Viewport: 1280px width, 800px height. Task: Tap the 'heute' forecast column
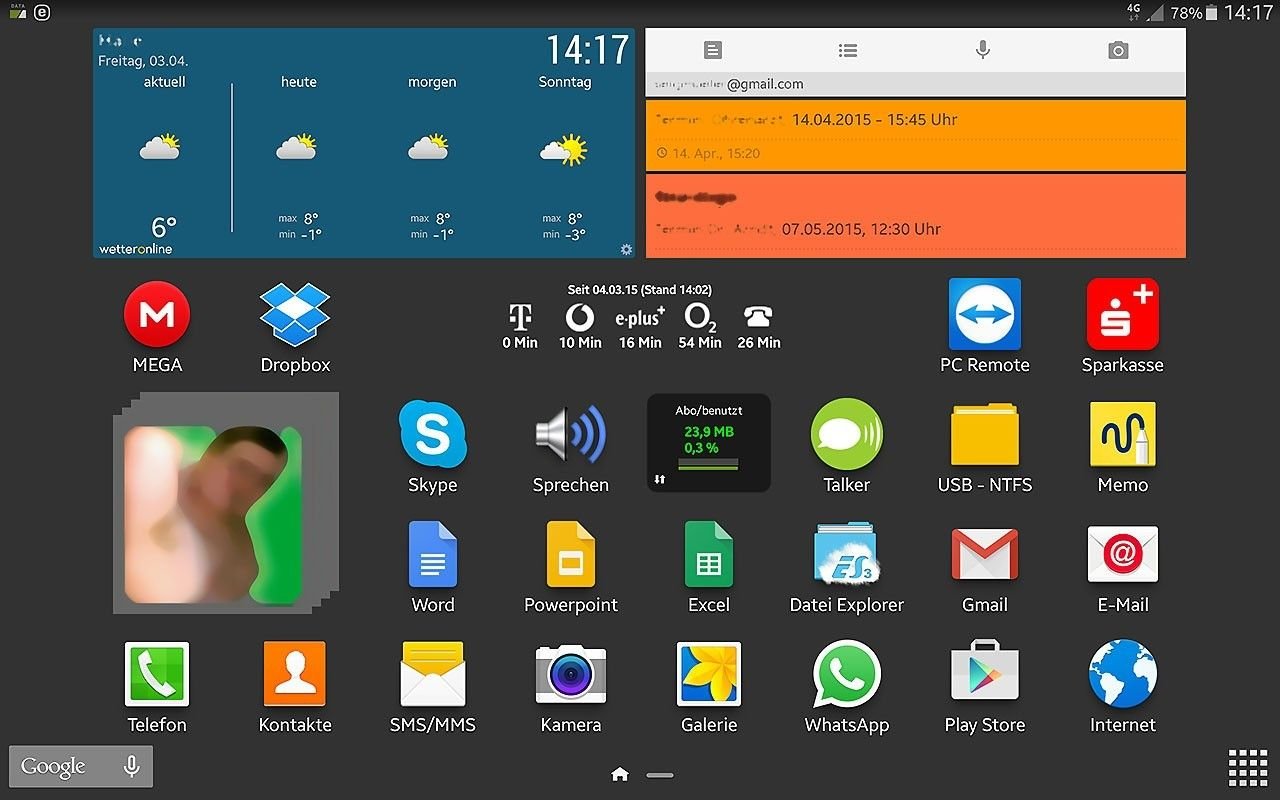pyautogui.click(x=298, y=160)
